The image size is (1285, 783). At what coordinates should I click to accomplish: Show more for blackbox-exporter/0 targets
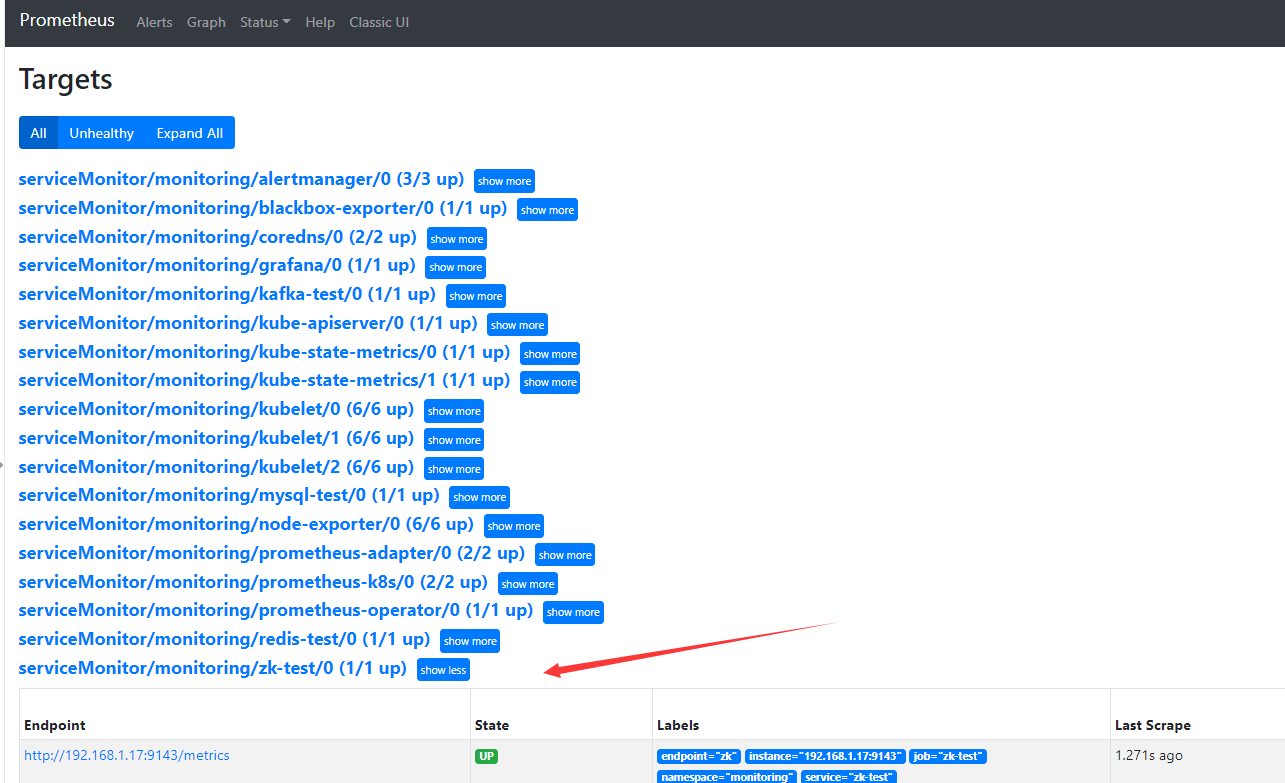[547, 210]
